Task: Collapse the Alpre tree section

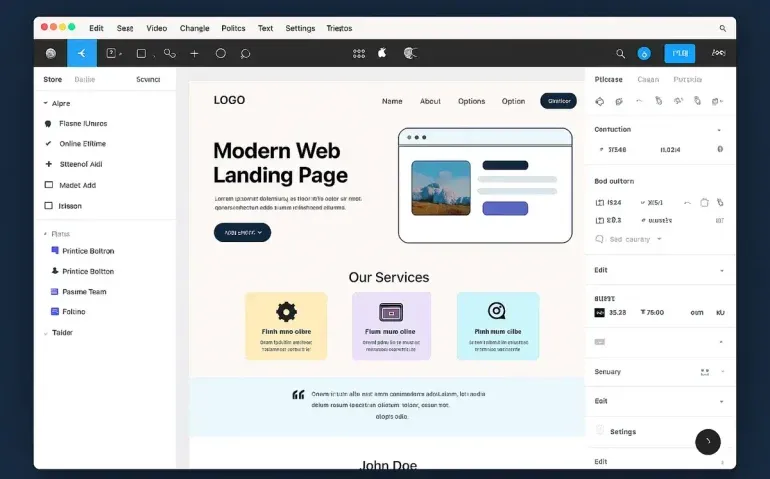Action: pyautogui.click(x=46, y=103)
